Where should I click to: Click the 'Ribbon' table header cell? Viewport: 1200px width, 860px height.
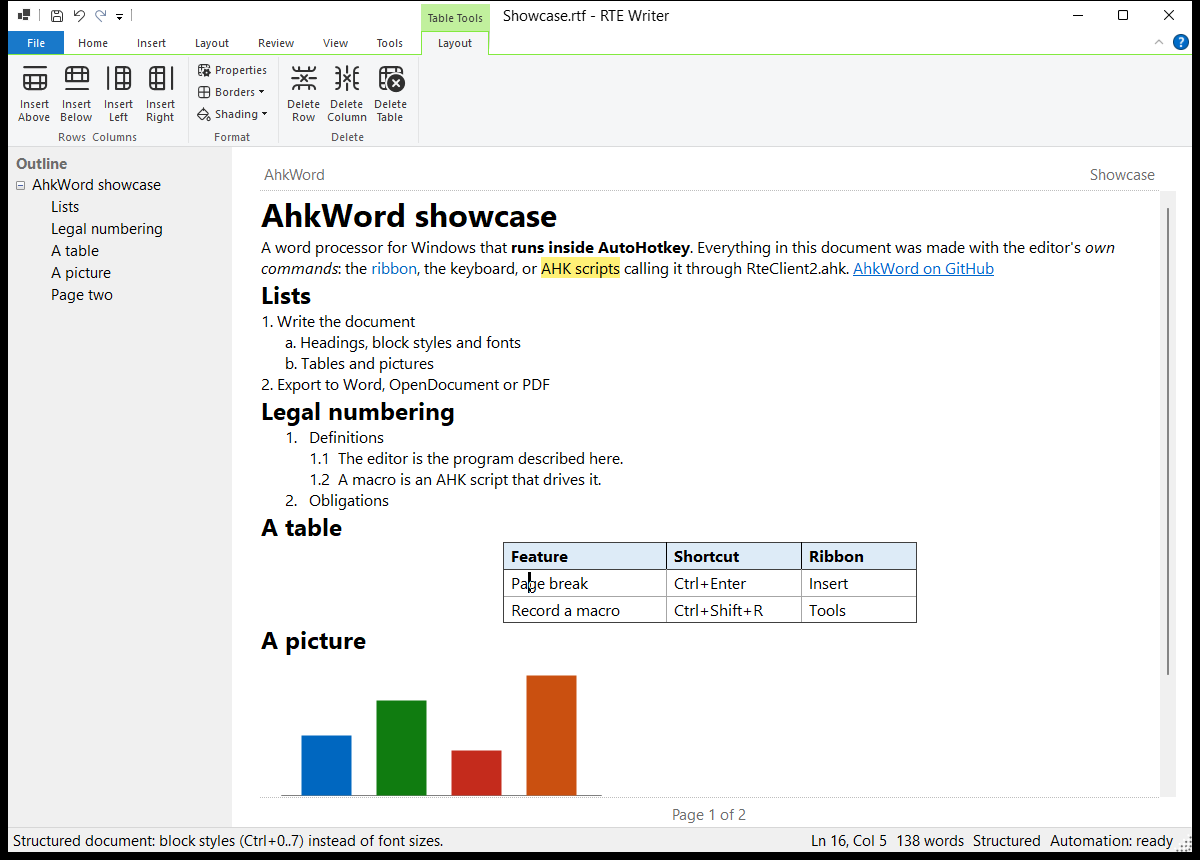pos(859,556)
